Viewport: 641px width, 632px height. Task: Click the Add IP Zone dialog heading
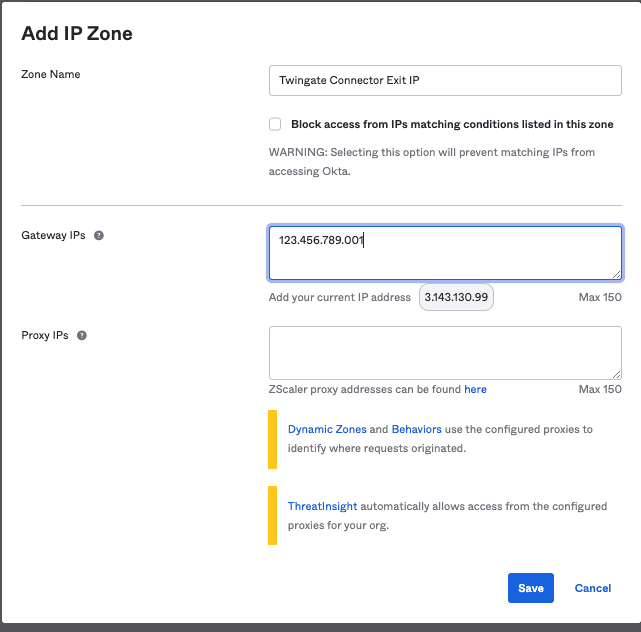pos(77,34)
